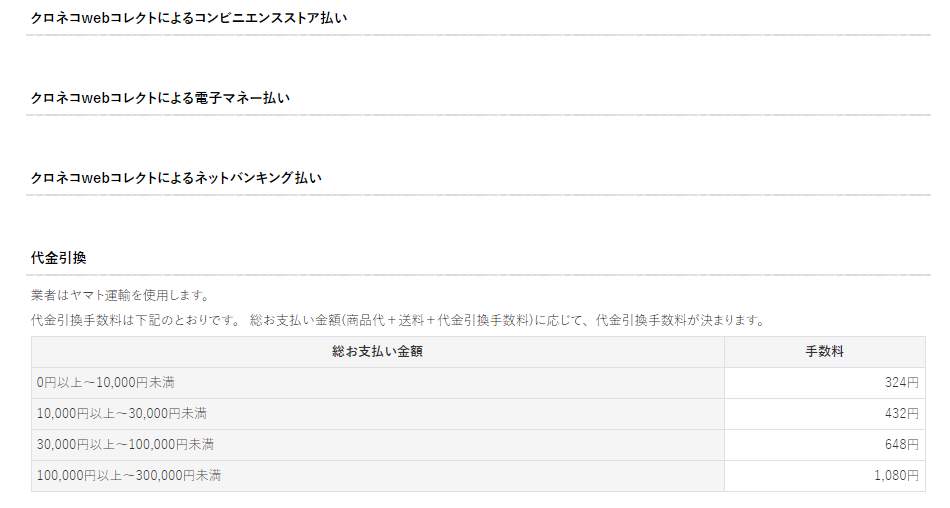950x508 pixels.
Task: Click the 30,000円以上〜100,000円未満 row cell
Action: coord(377,445)
